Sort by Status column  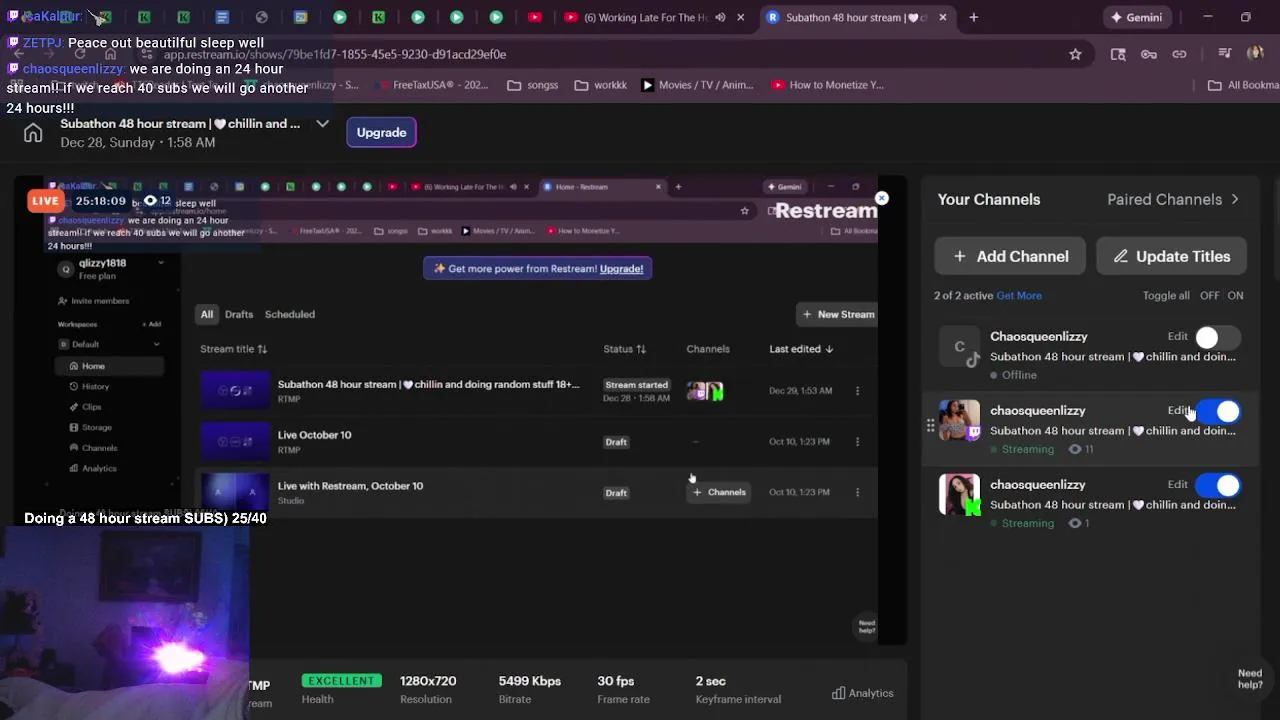pyautogui.click(x=624, y=349)
